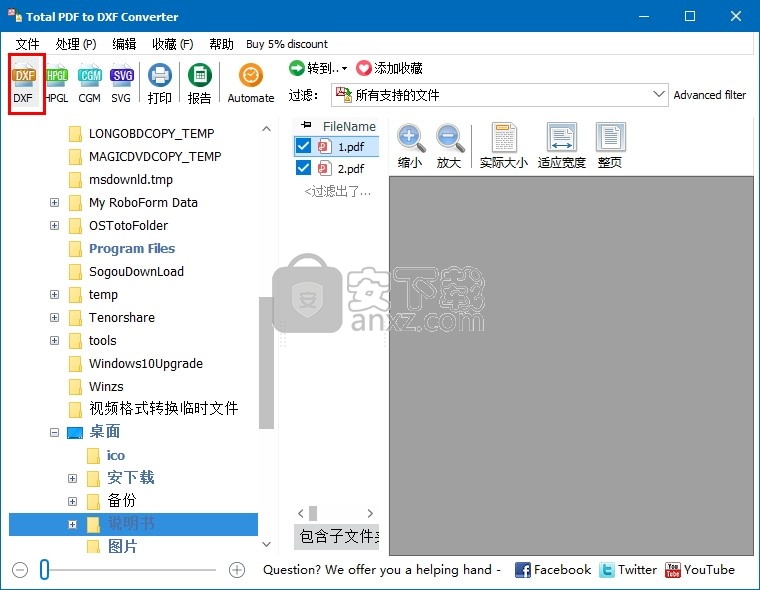Select the LONGOBDCOPY_TEMP folder
The width and height of the screenshot is (760, 590).
click(151, 133)
